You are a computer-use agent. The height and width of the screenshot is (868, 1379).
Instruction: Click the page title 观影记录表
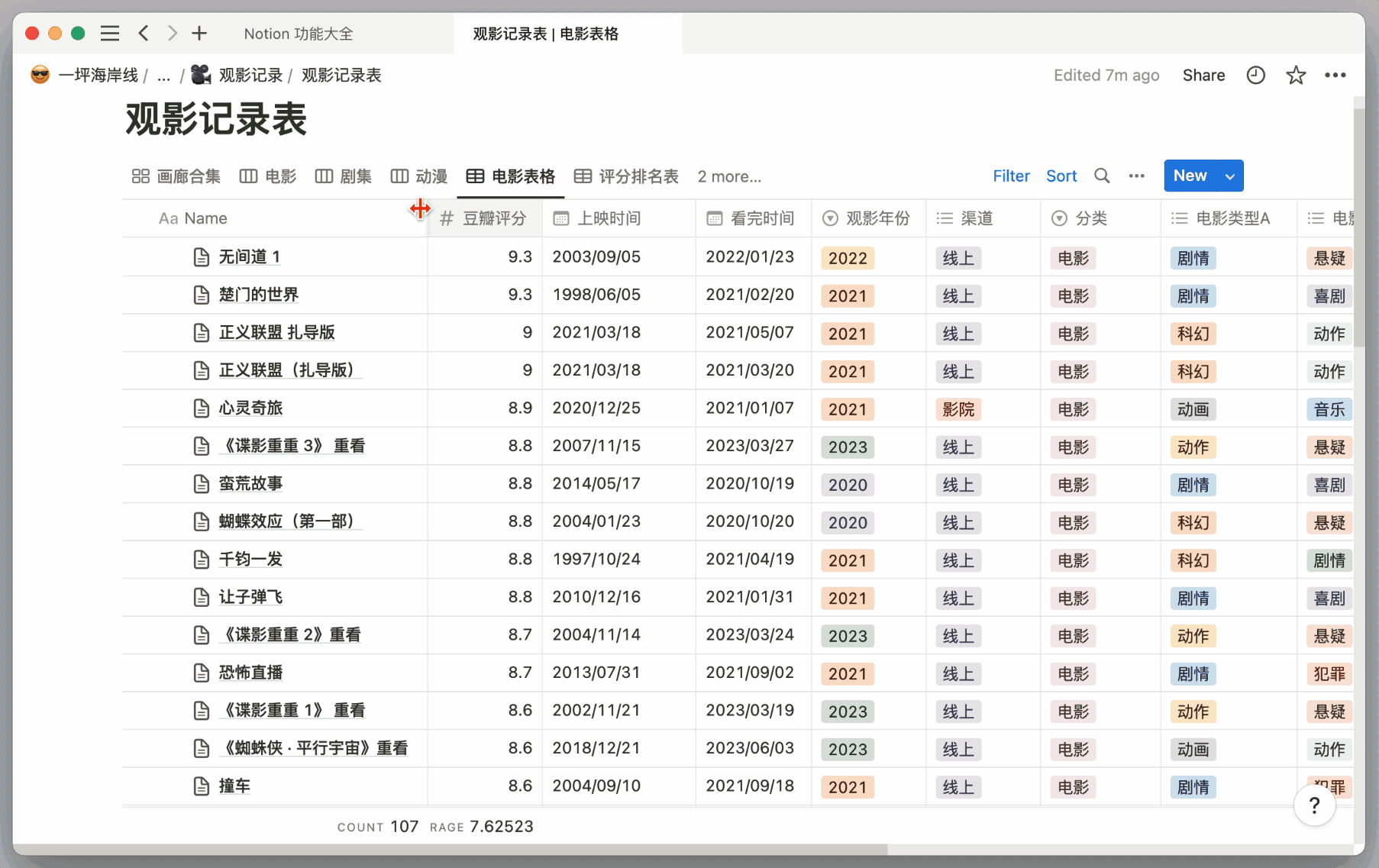coord(216,120)
